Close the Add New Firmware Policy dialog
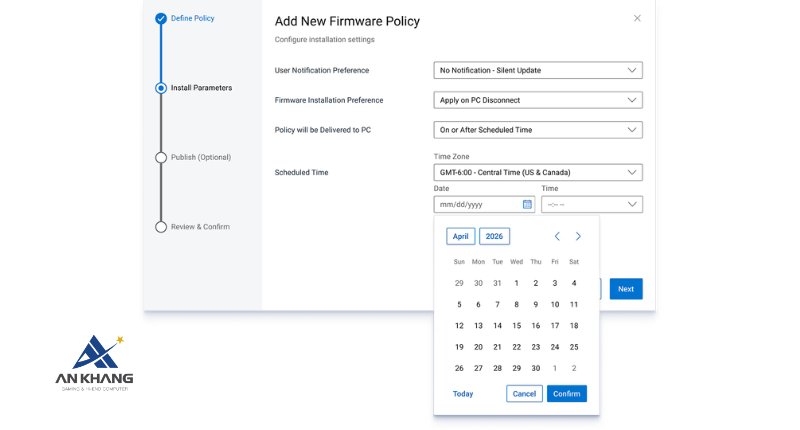Viewport: 800px width, 430px height. click(637, 18)
